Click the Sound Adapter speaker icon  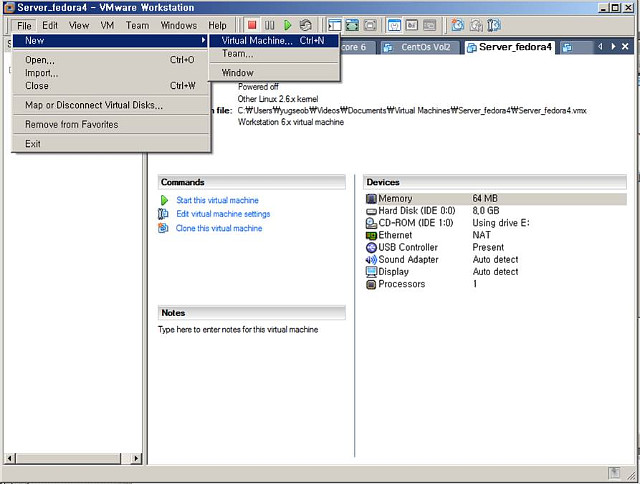pos(371,260)
